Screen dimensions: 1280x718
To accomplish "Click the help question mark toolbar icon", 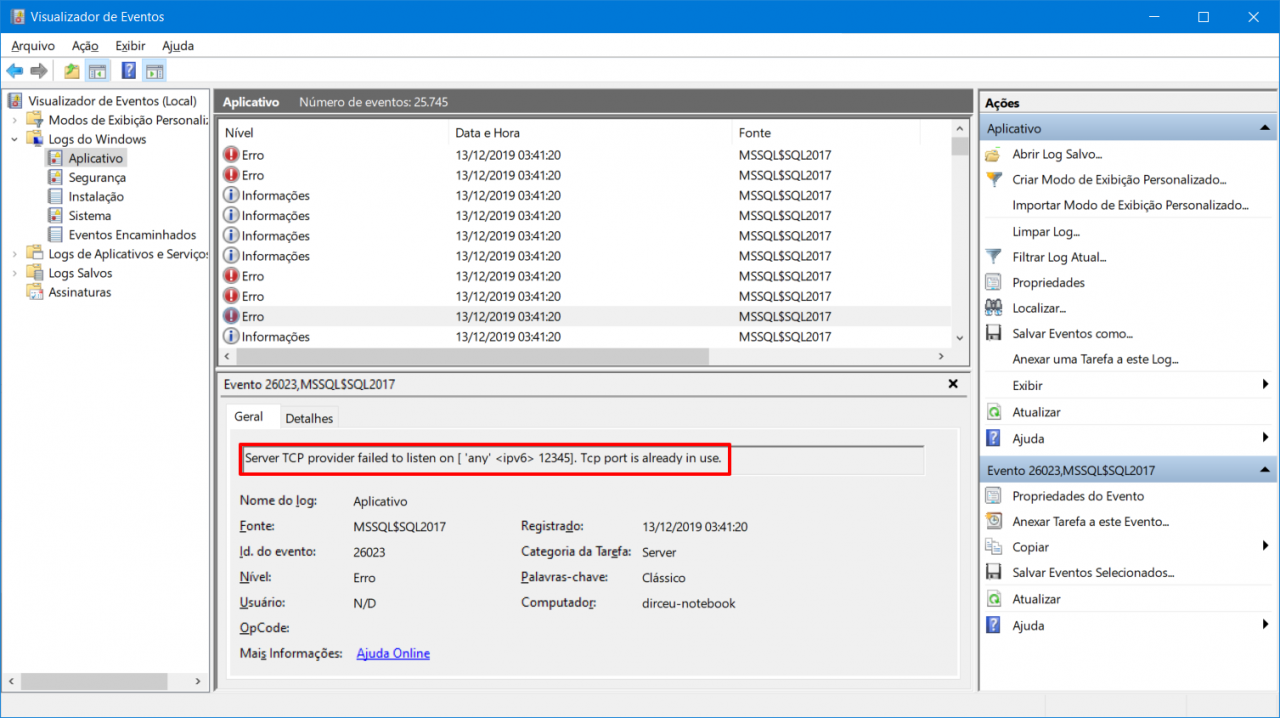I will click(126, 70).
